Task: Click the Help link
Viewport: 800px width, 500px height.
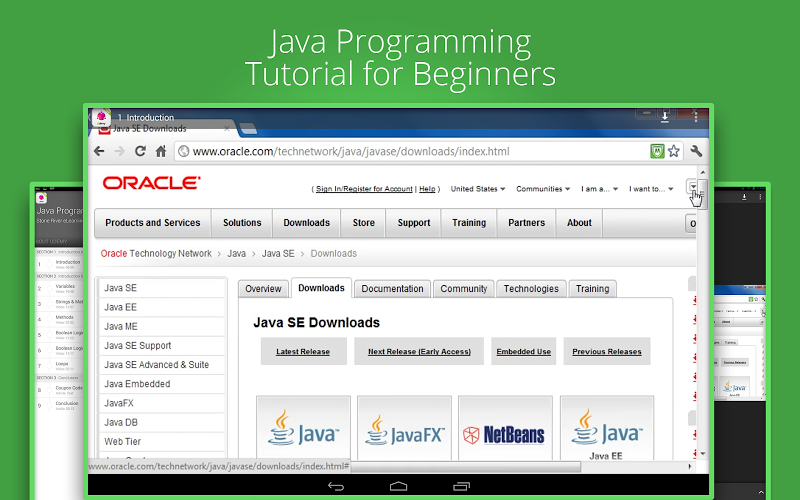Action: click(427, 189)
